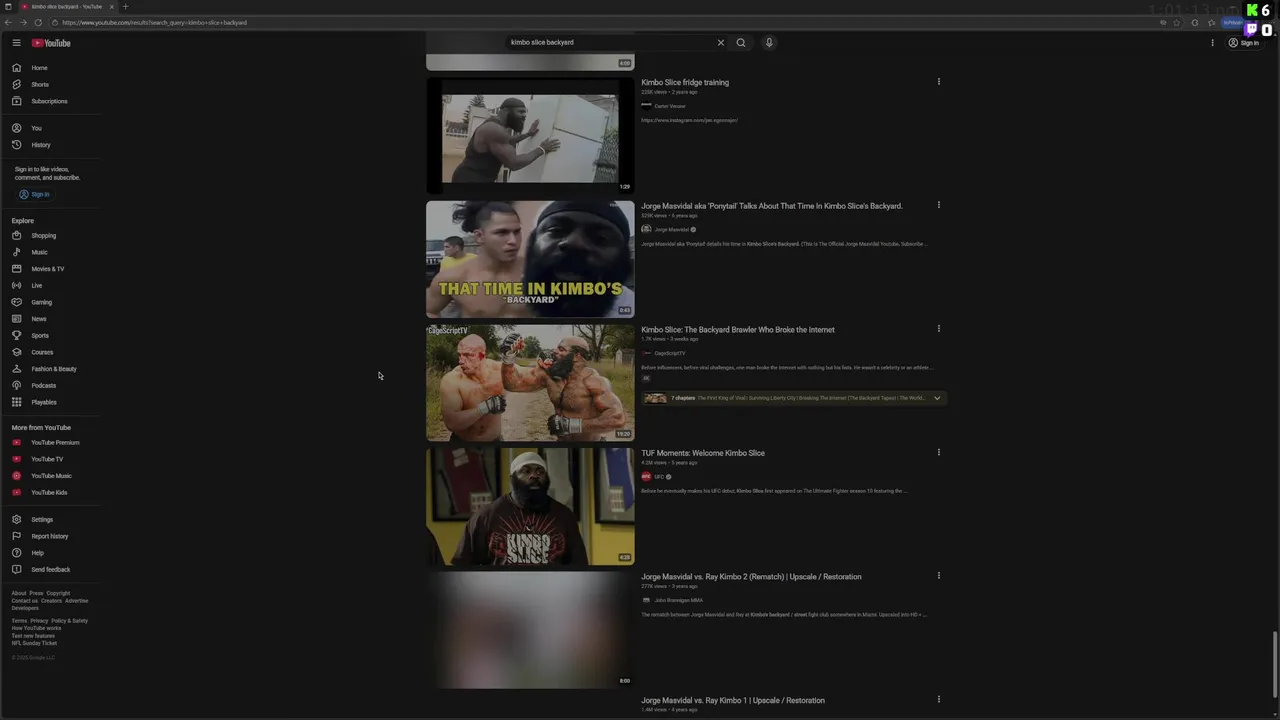The height and width of the screenshot is (720, 1280).
Task: Open the You section in sidebar
Action: pos(50,128)
